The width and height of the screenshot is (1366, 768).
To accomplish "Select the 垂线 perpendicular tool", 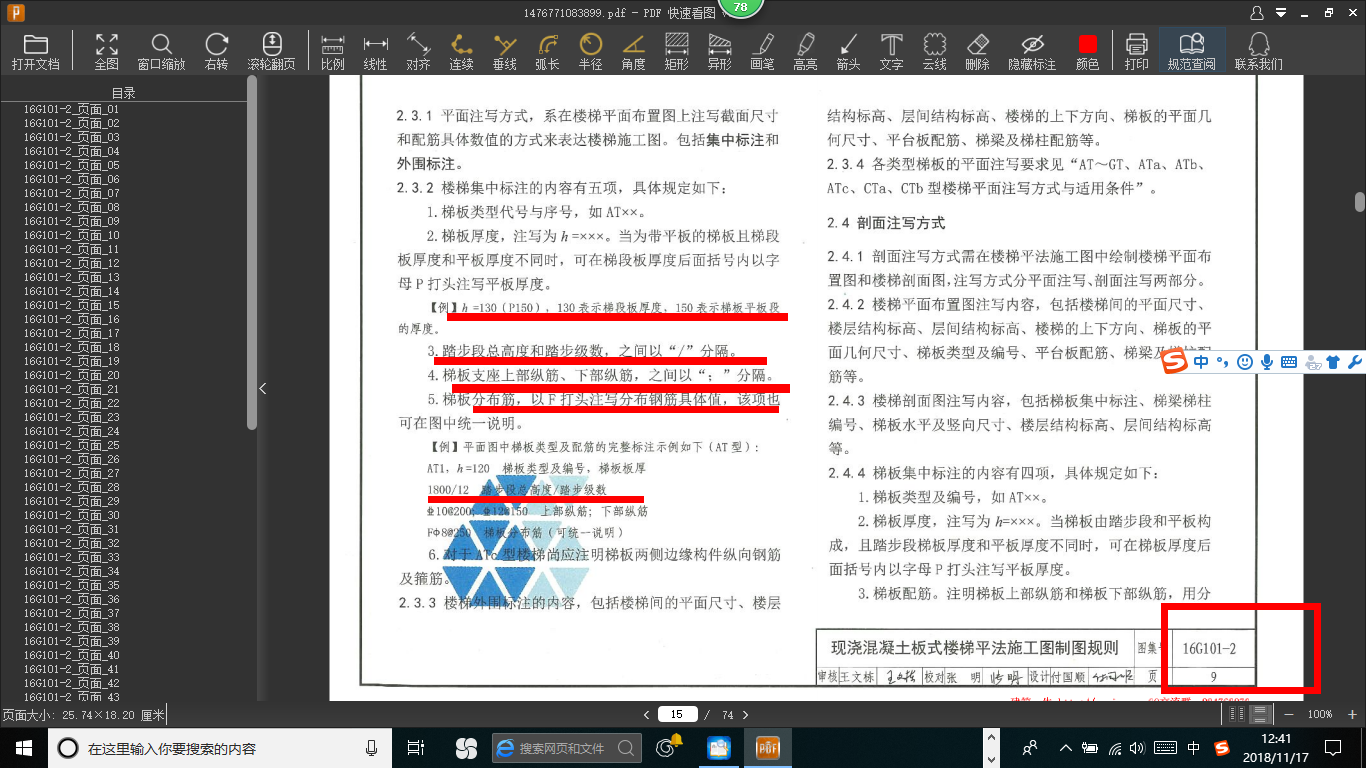I will pos(504,51).
